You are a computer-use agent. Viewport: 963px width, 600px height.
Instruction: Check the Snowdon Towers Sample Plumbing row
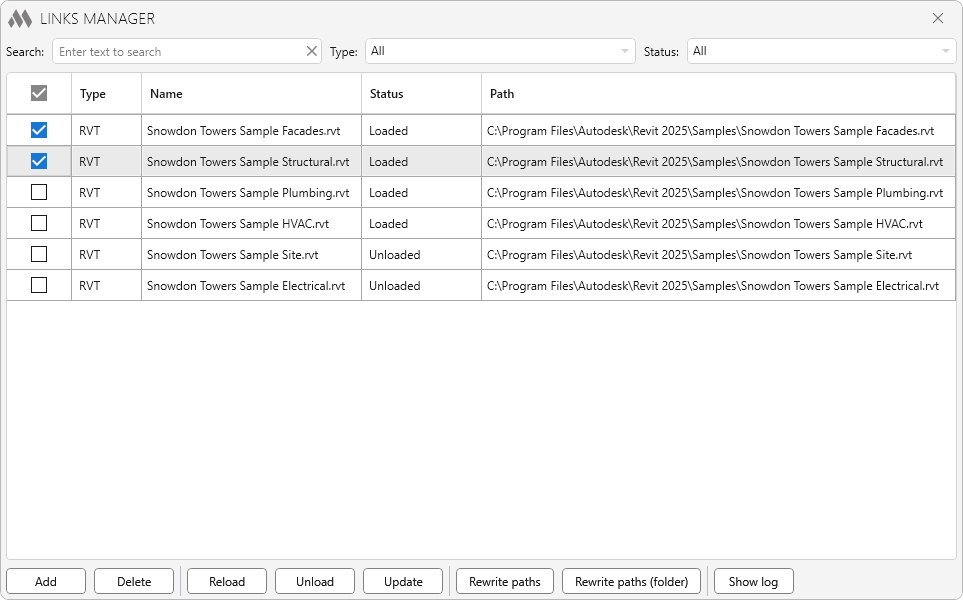39,192
